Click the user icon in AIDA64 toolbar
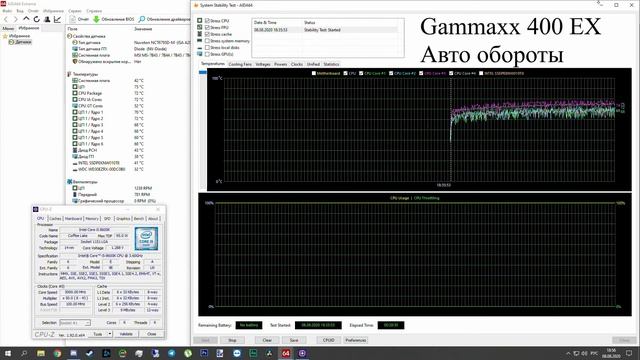Image resolution: width=640 pixels, height=360 pixels. coord(47,19)
